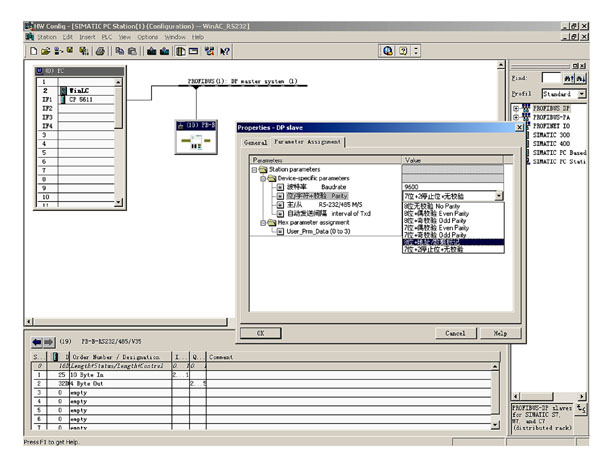Click the Configure Network toolbar icon
The height and width of the screenshot is (472, 611).
point(209,51)
